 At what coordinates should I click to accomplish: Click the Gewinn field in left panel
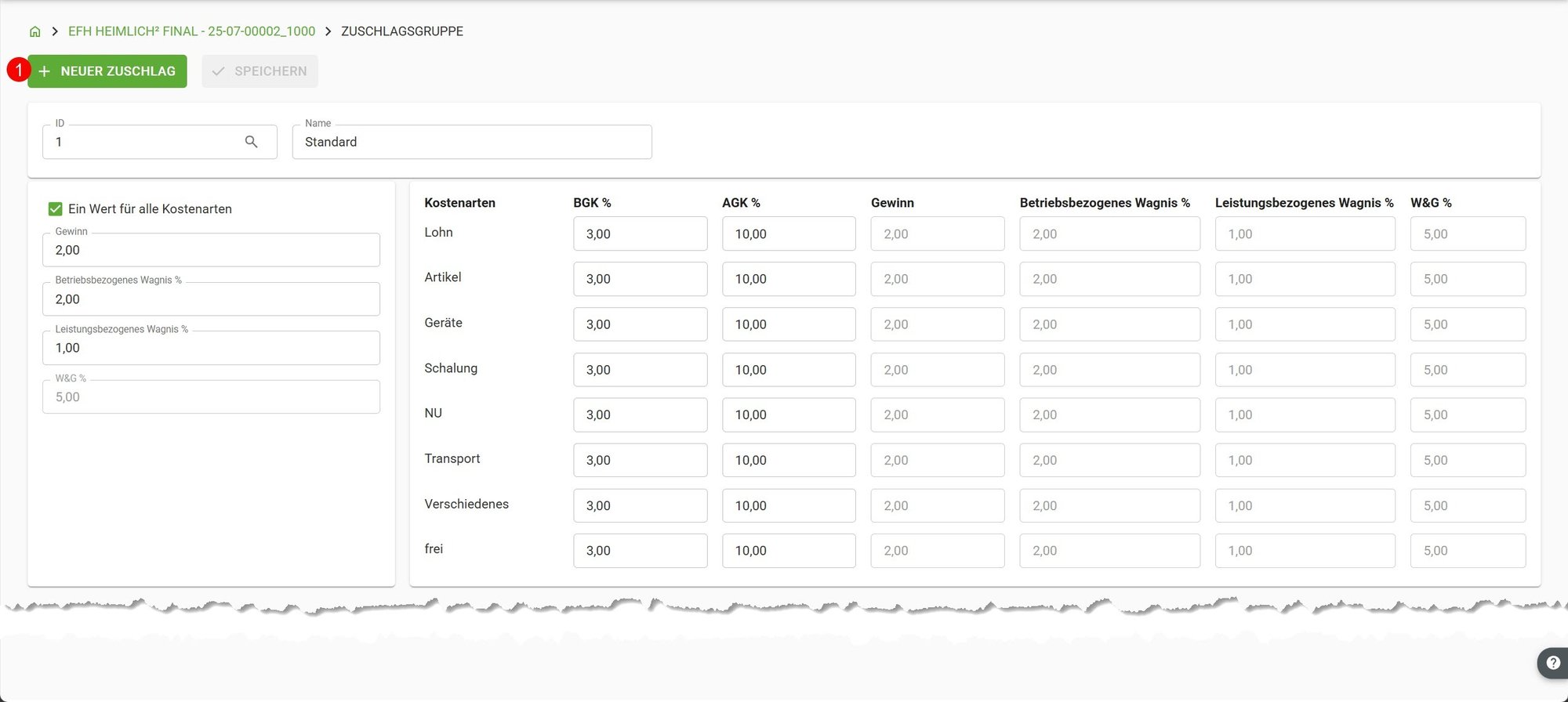pyautogui.click(x=211, y=250)
